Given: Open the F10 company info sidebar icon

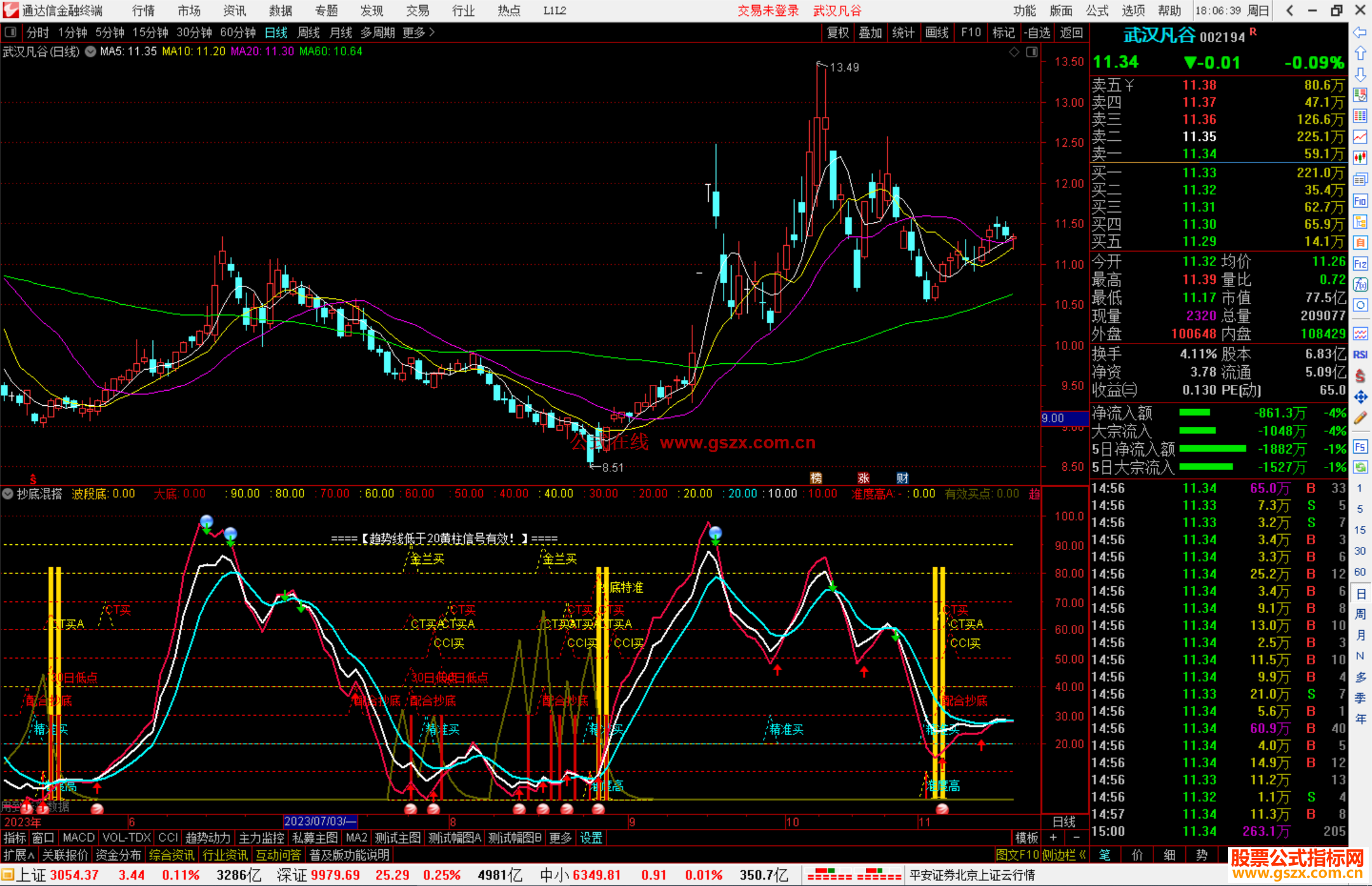Looking at the screenshot, I should pos(1360,201).
